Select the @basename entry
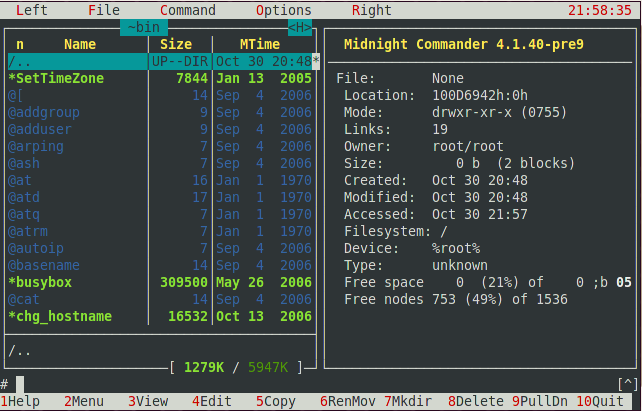The image size is (642, 411). [x=162, y=265]
